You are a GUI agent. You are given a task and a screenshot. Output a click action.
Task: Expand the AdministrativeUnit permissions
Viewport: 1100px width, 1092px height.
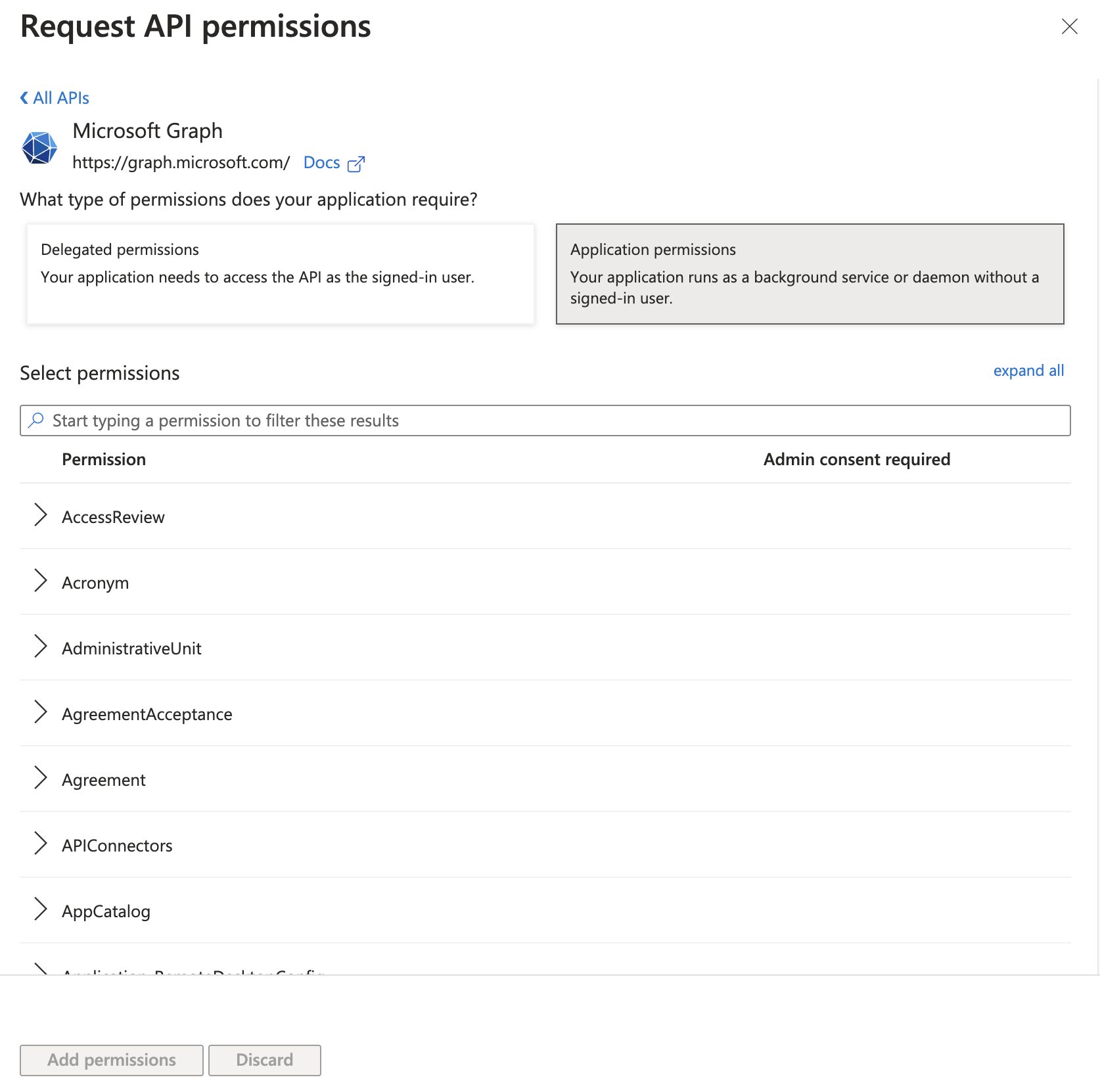[41, 648]
